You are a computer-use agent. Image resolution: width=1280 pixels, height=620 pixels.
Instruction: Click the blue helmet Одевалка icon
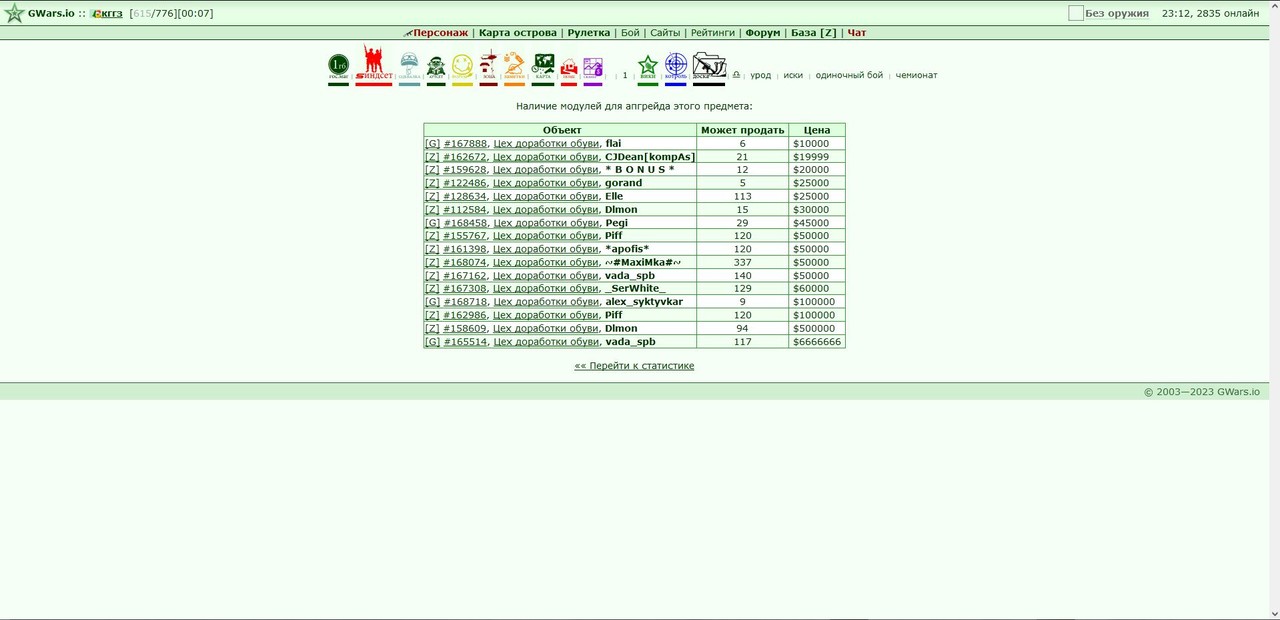pyautogui.click(x=409, y=67)
